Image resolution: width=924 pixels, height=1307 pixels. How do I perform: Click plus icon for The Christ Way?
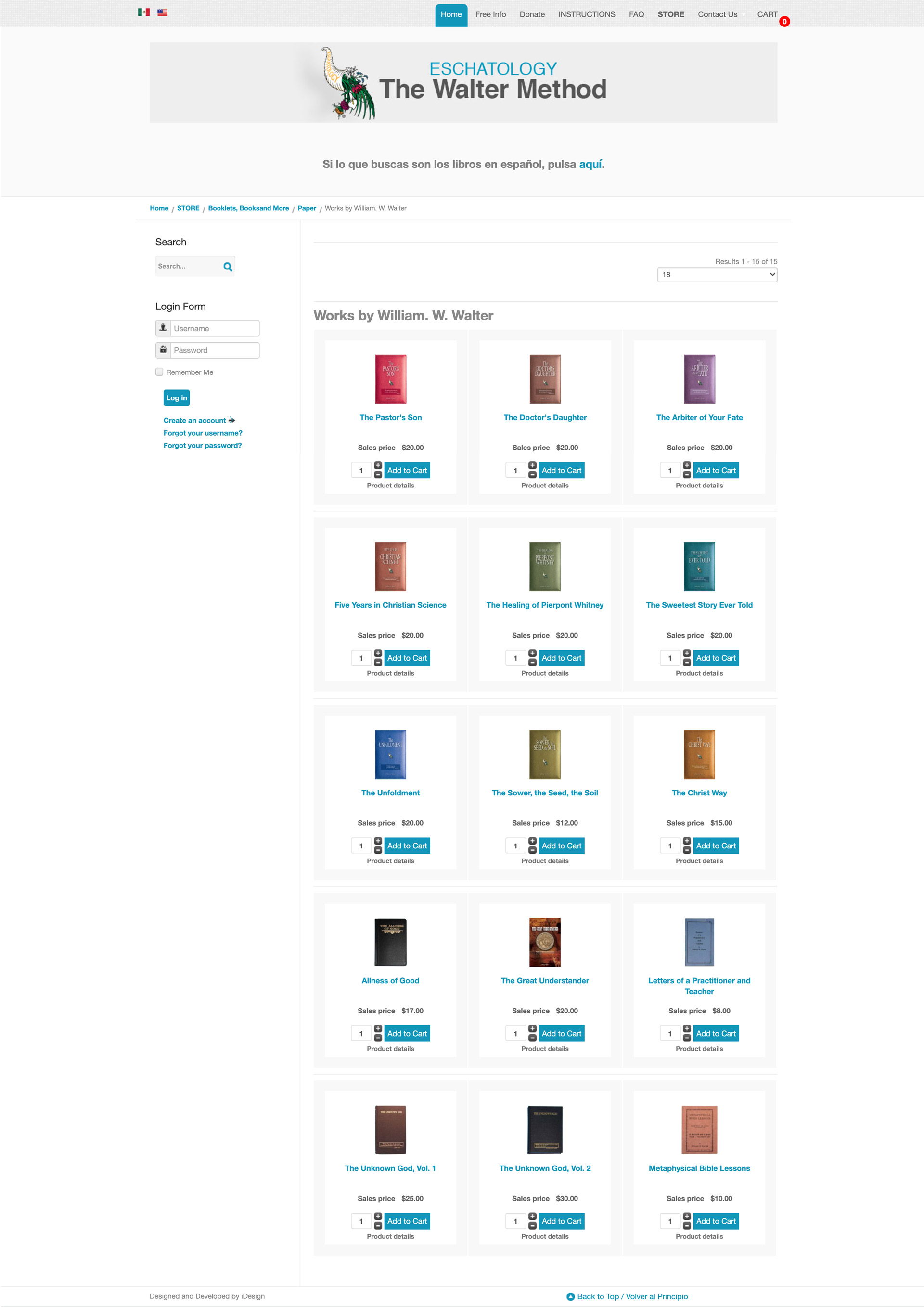click(x=687, y=841)
